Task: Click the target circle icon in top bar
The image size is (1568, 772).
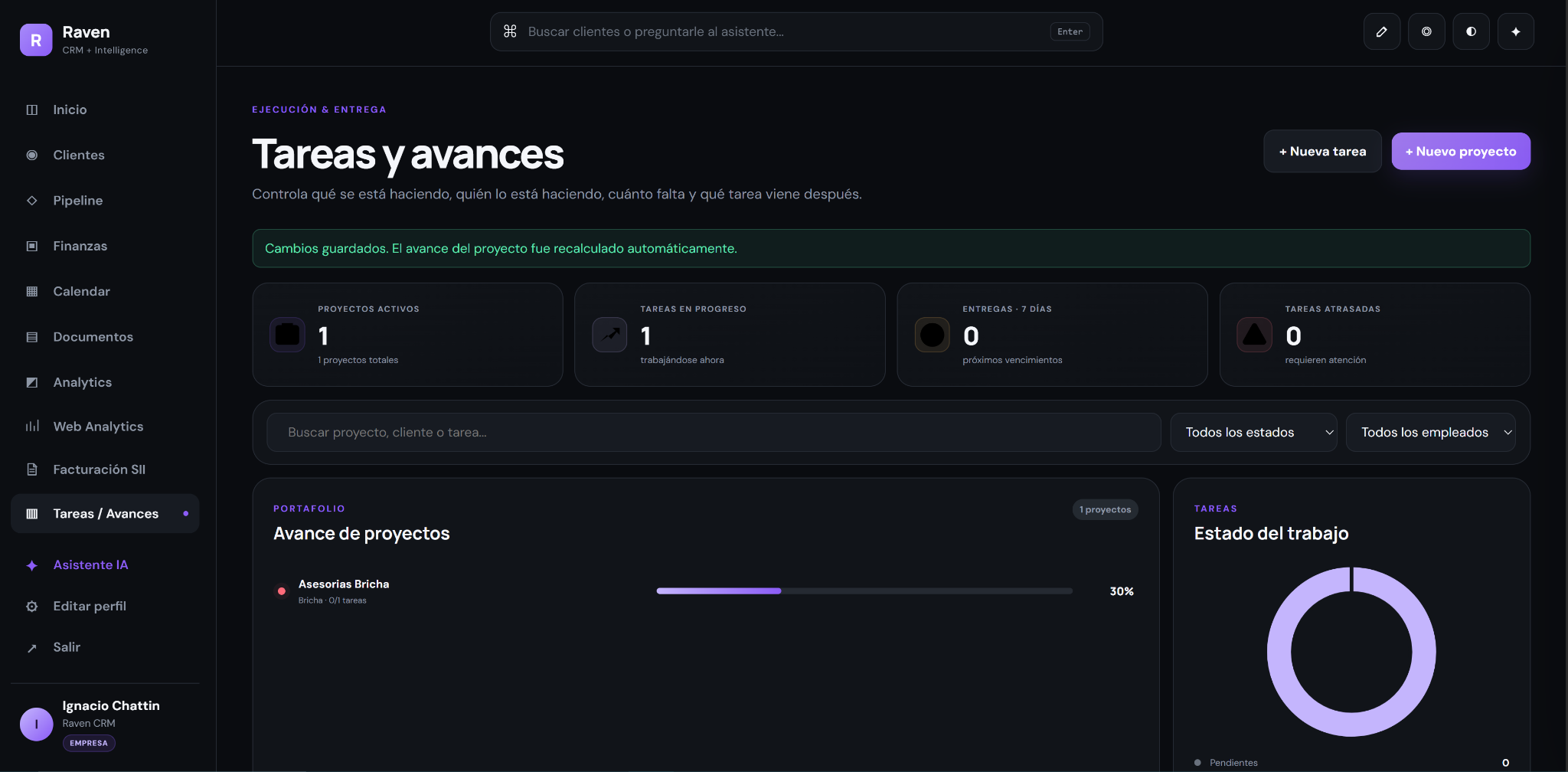Action: (1426, 31)
